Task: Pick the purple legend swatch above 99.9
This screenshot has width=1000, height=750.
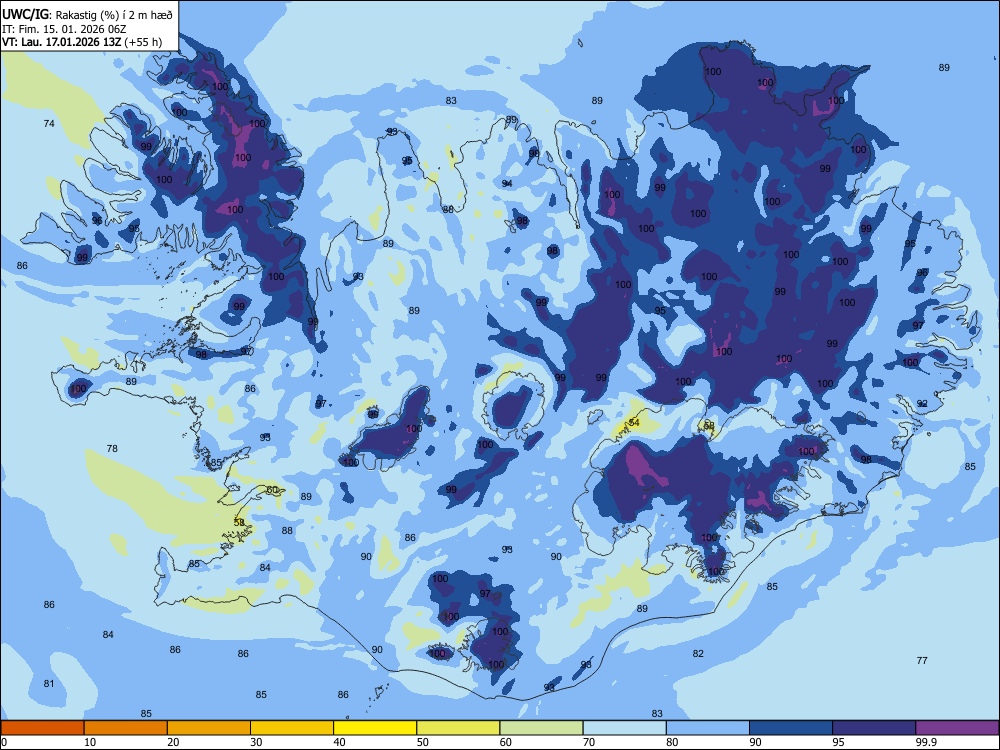Action: click(957, 728)
